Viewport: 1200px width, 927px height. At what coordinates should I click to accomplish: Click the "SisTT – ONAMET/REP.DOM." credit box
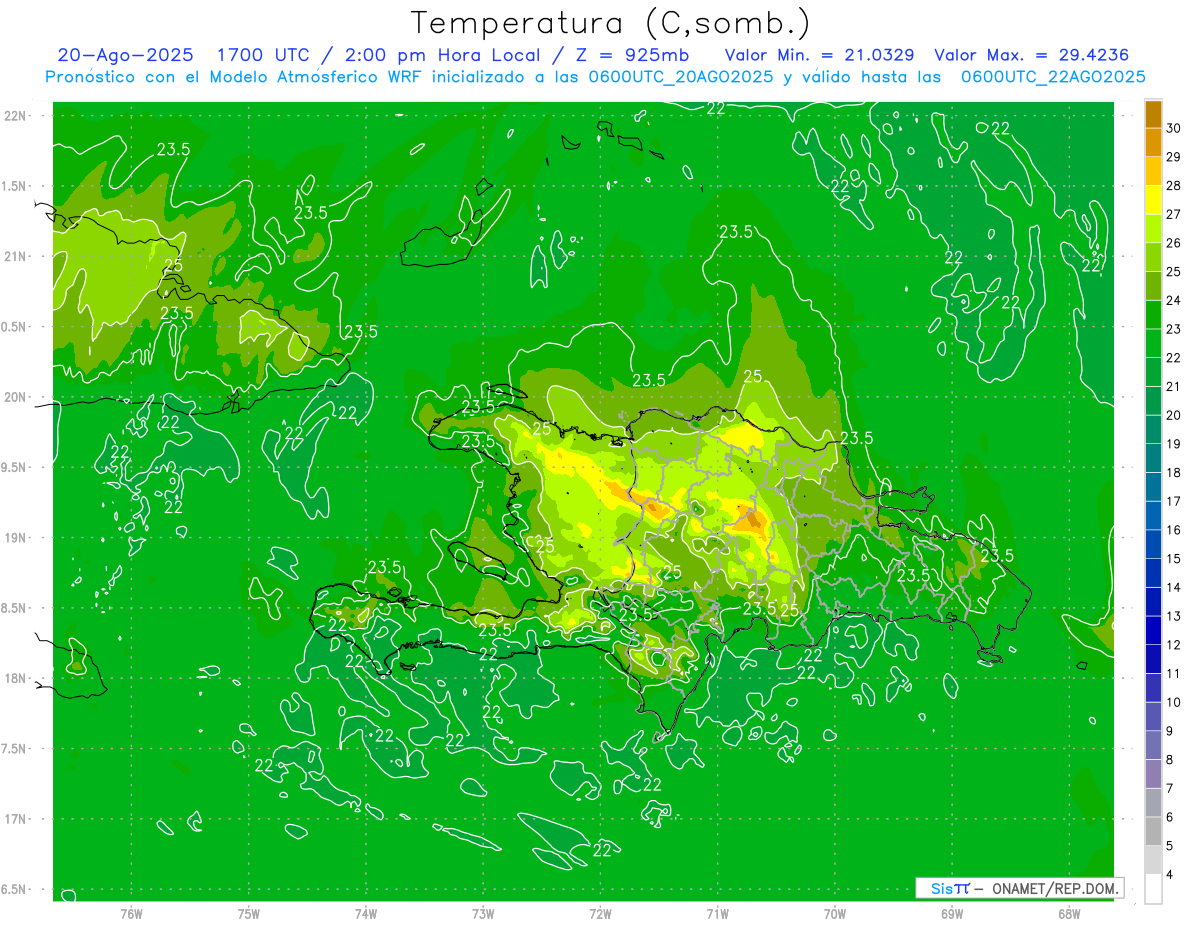(1019, 888)
